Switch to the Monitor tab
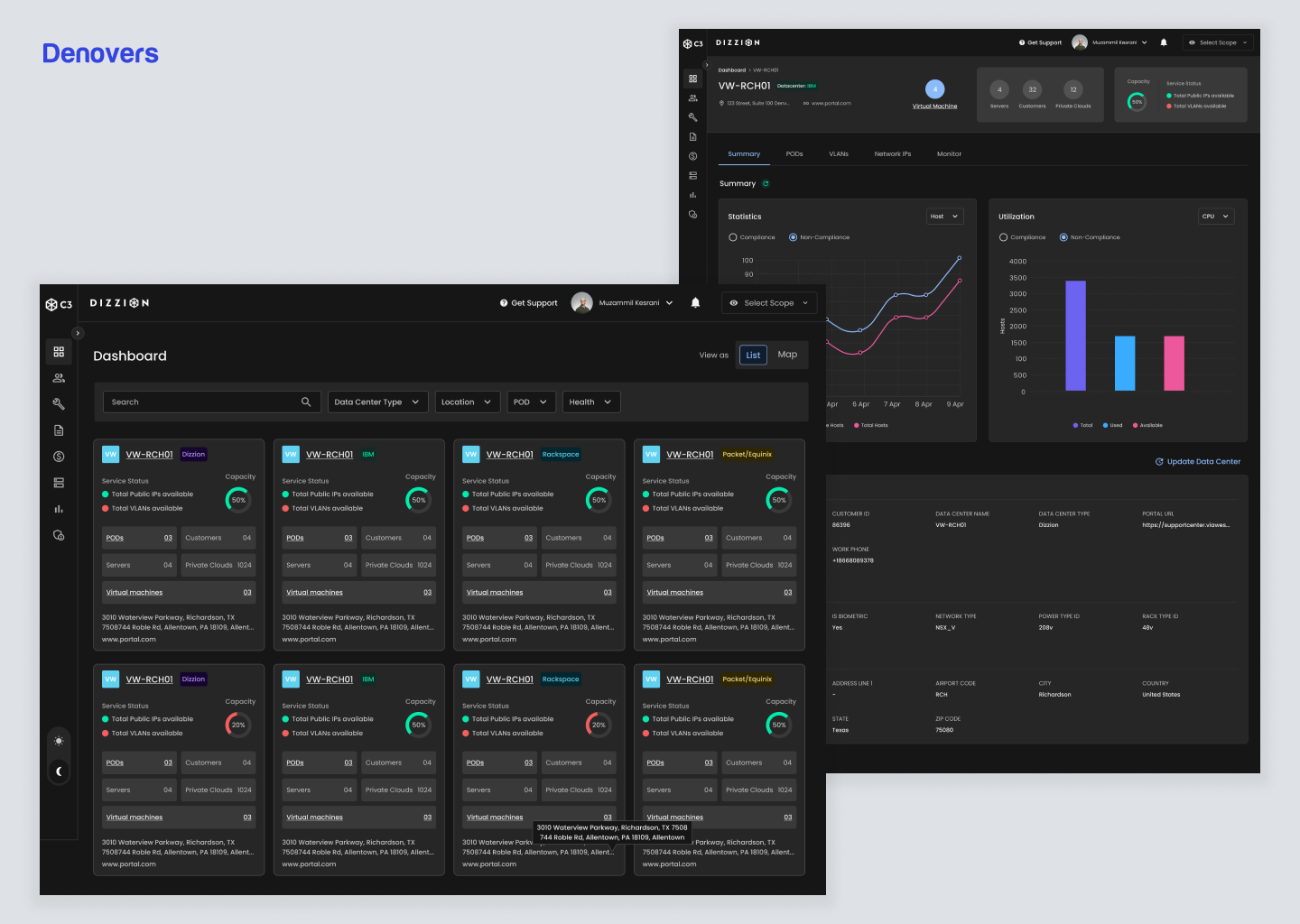The image size is (1300, 924). (x=949, y=154)
